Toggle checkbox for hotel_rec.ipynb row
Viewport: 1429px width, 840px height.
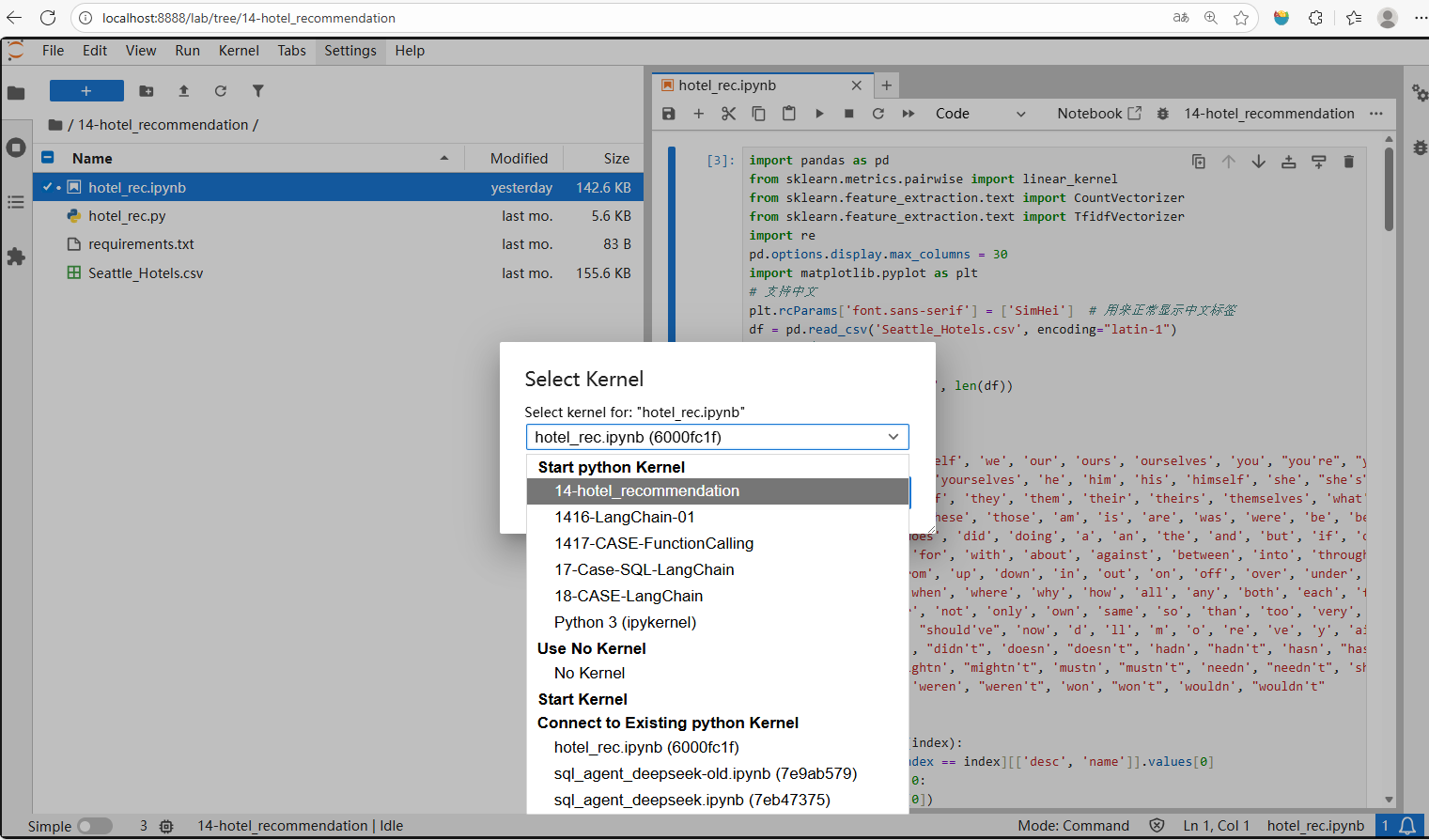point(48,187)
